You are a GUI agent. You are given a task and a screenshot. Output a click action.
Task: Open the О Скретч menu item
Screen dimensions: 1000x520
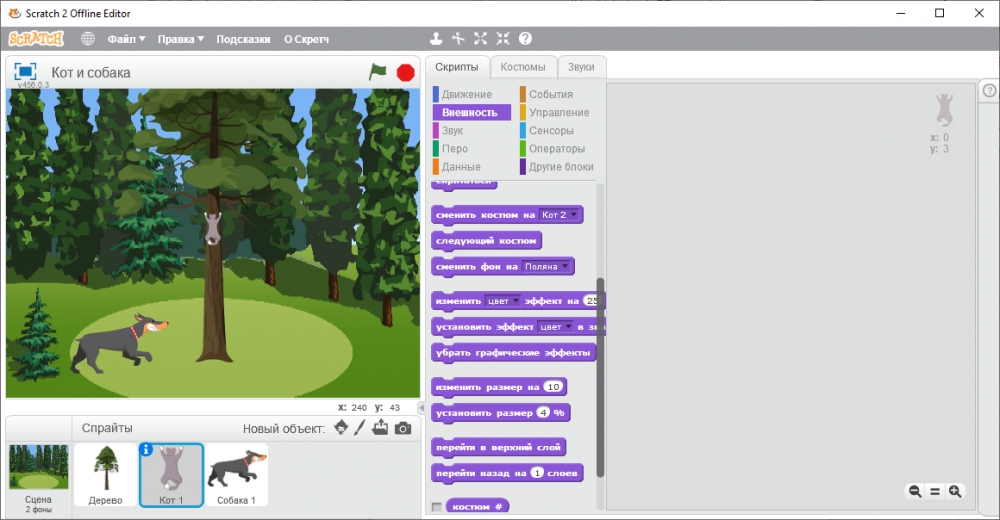point(306,39)
